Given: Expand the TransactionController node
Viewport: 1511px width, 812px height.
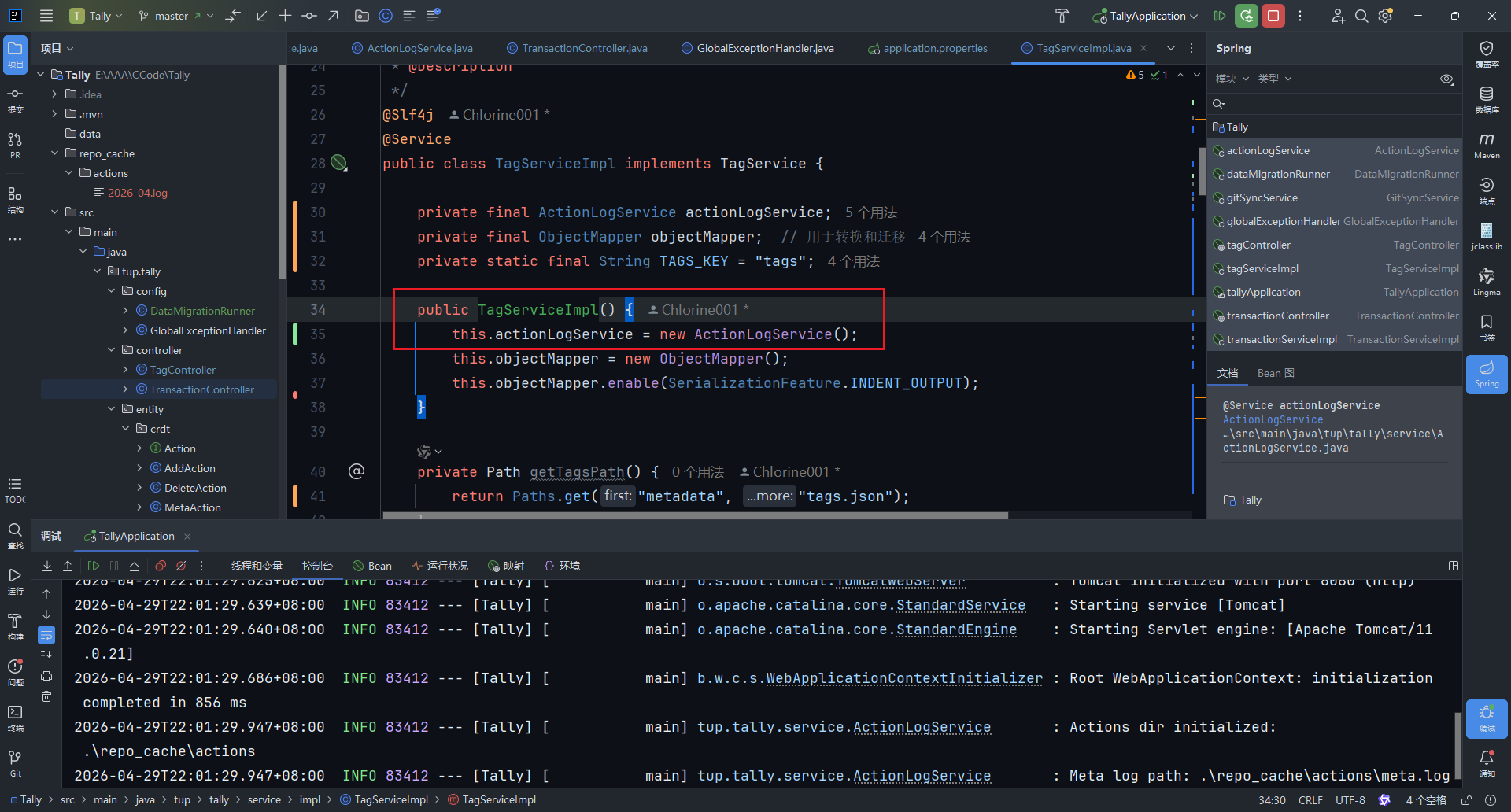Looking at the screenshot, I should coord(125,389).
